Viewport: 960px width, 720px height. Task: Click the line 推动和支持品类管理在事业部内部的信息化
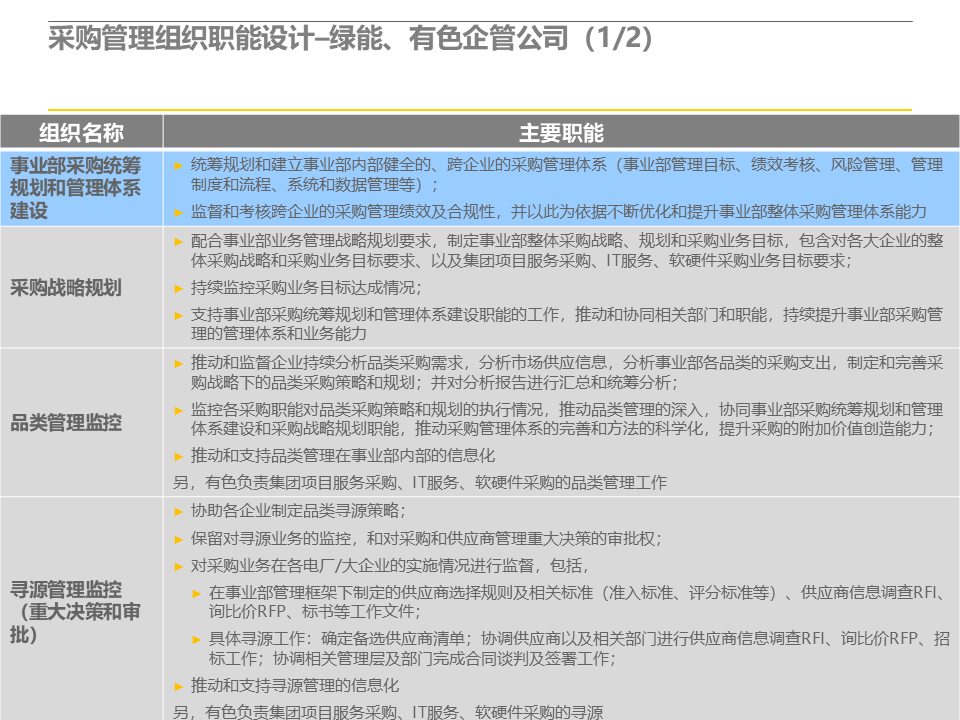(343, 456)
